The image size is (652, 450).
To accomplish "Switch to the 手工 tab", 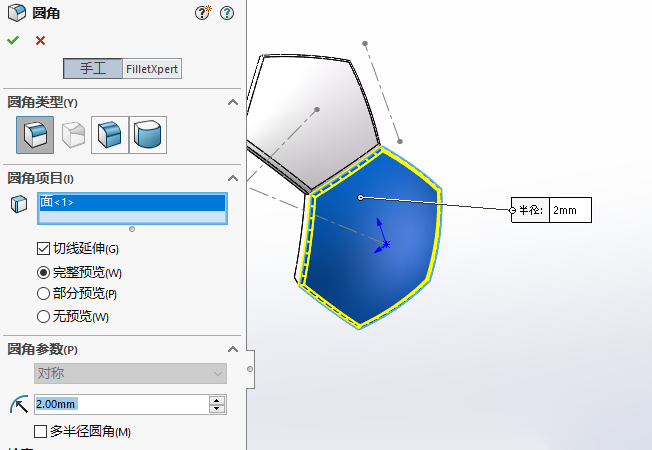I will [93, 69].
